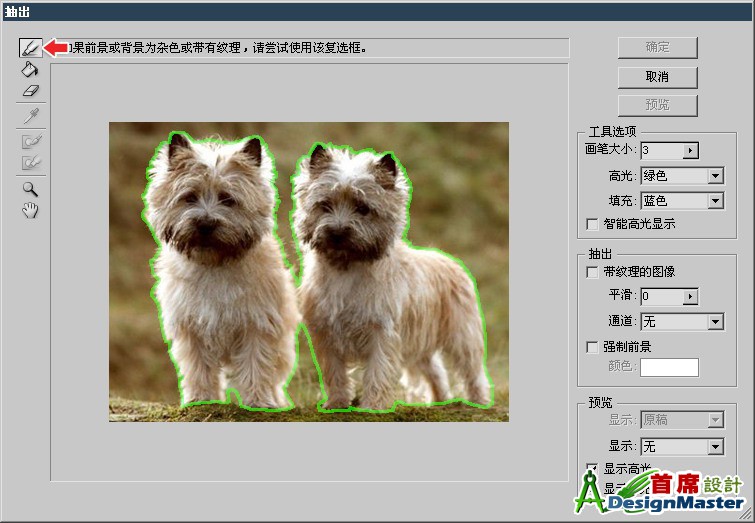Select the Zoom magnifier tool
Screen dimensions: 755x523
click(x=30, y=189)
